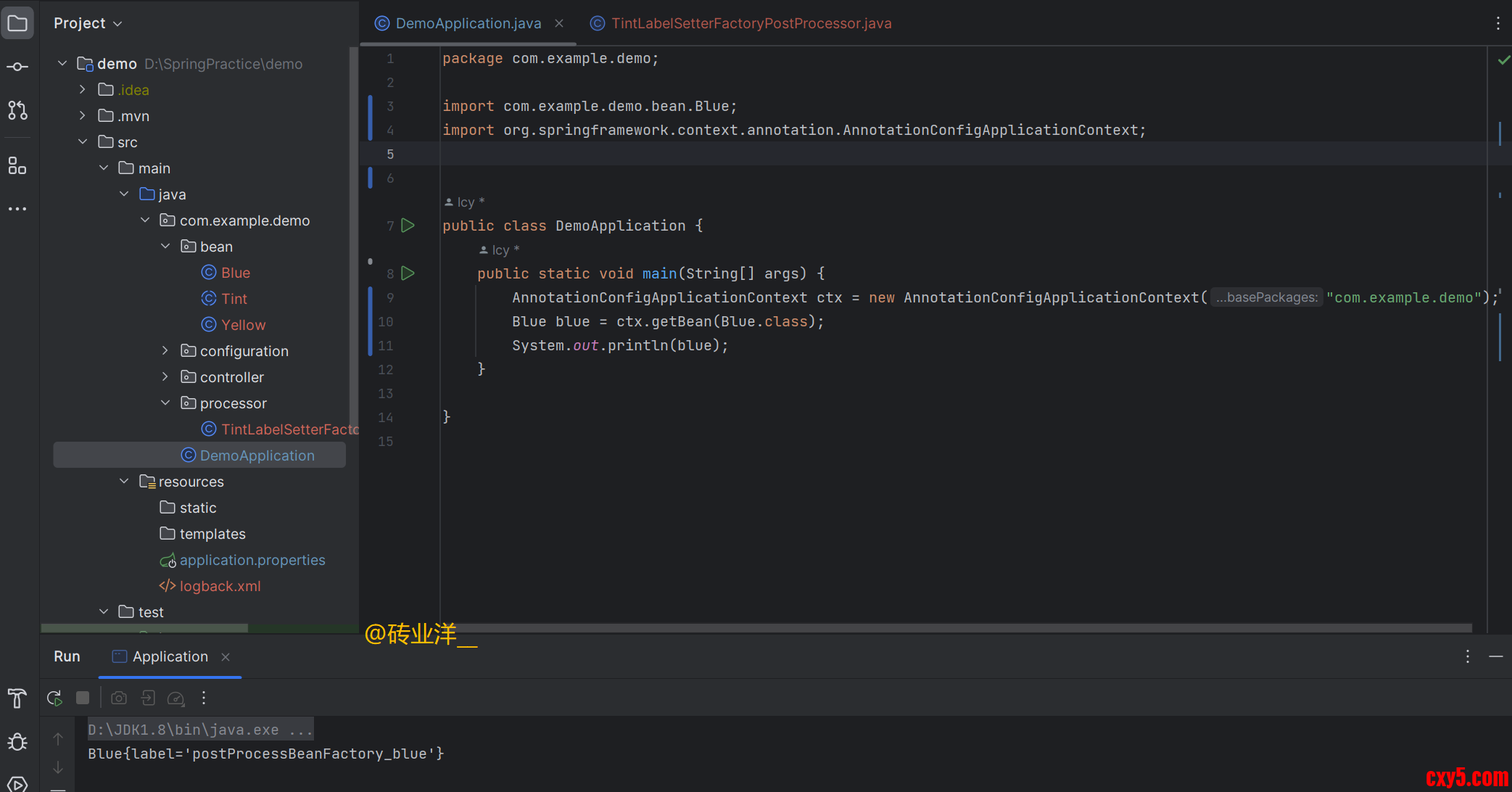Open the Yellow class in project tree

243,325
